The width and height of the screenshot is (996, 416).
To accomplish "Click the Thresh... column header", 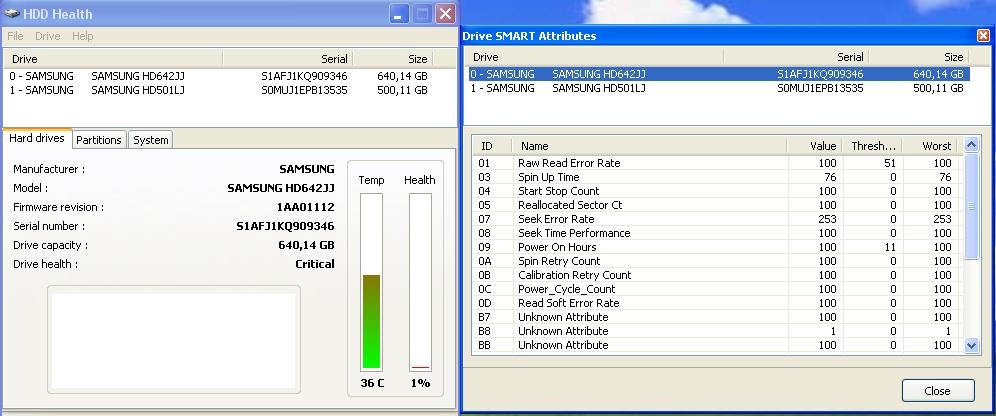I will pyautogui.click(x=873, y=146).
